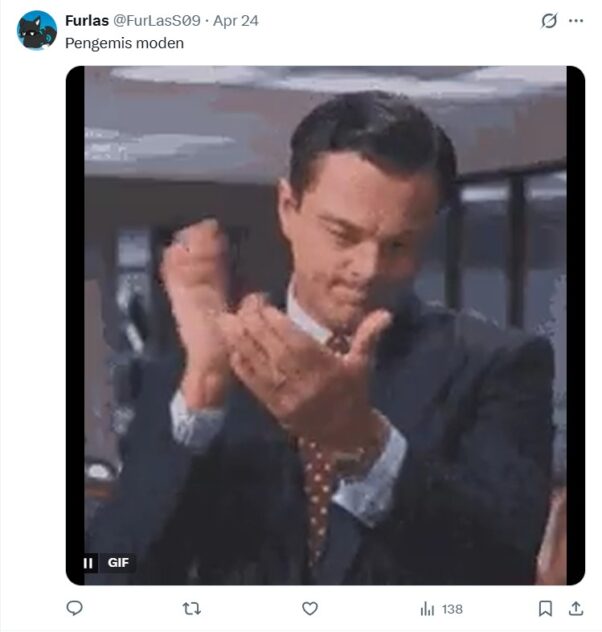Open the clapping man GIF in full view
The image size is (602, 632).
point(325,325)
